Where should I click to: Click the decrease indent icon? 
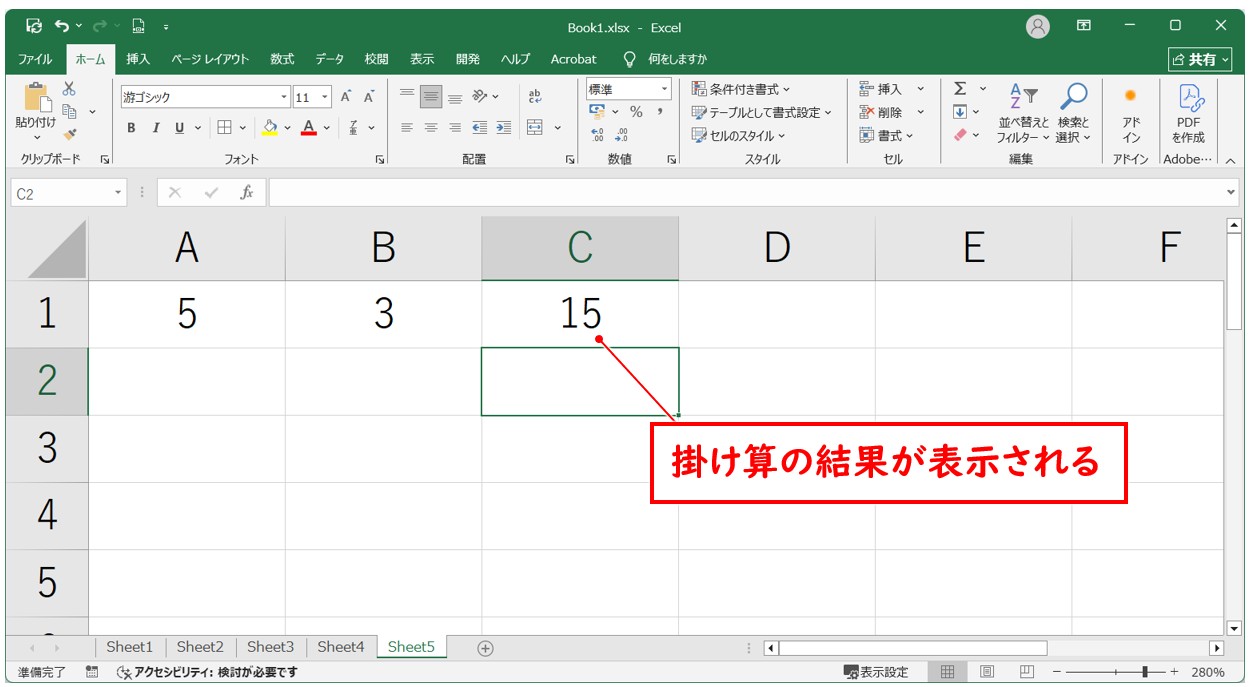coord(480,127)
